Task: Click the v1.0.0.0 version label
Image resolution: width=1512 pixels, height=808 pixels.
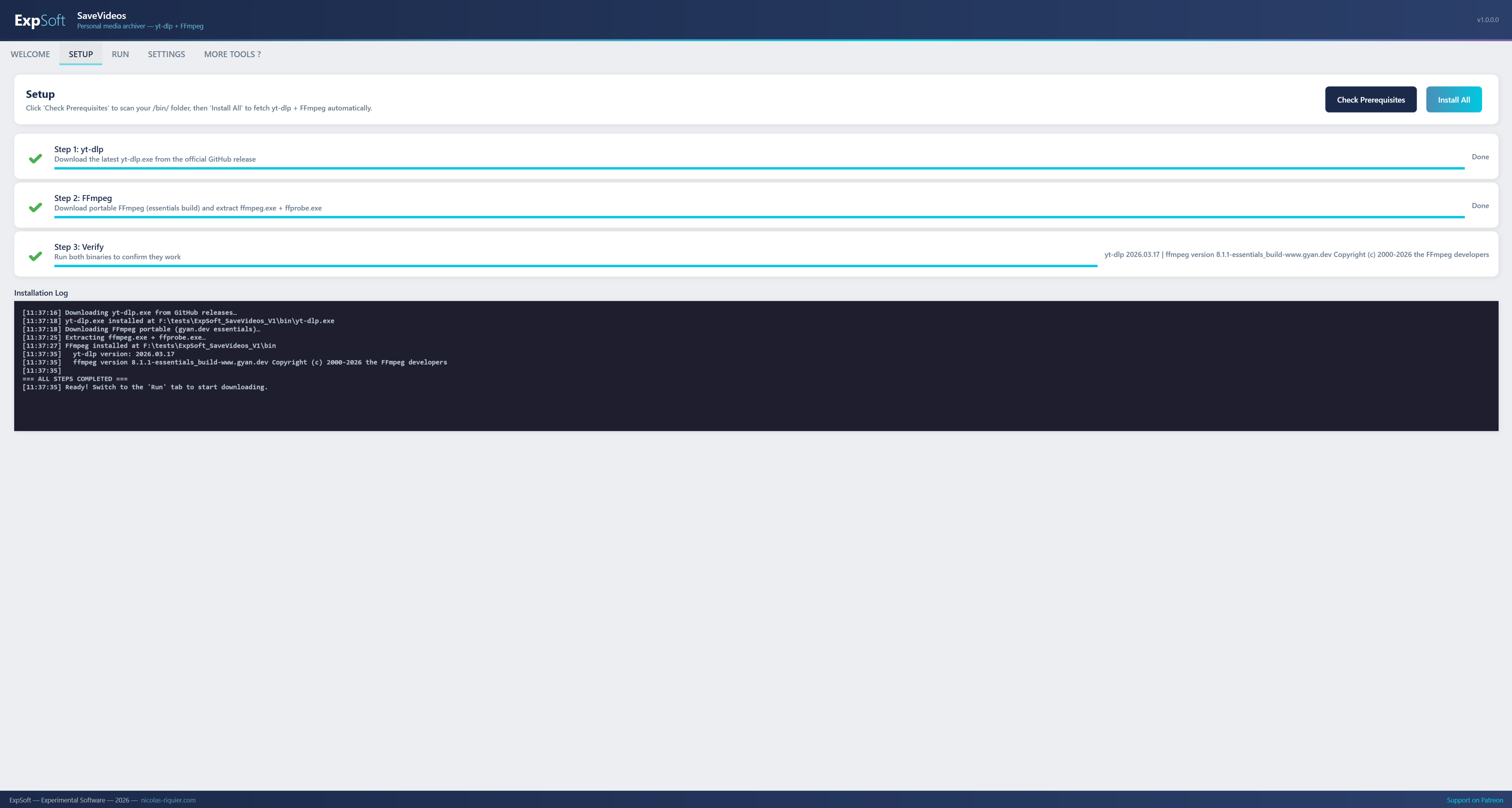Action: 1487,19
